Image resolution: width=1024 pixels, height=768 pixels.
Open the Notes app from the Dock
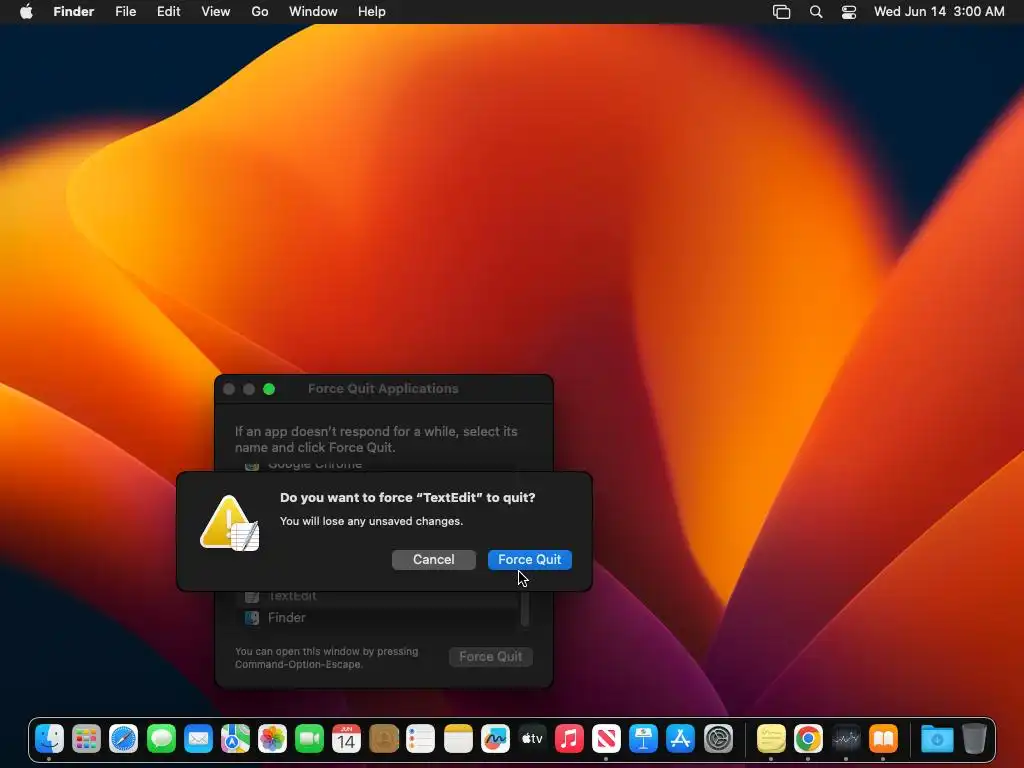click(x=458, y=739)
